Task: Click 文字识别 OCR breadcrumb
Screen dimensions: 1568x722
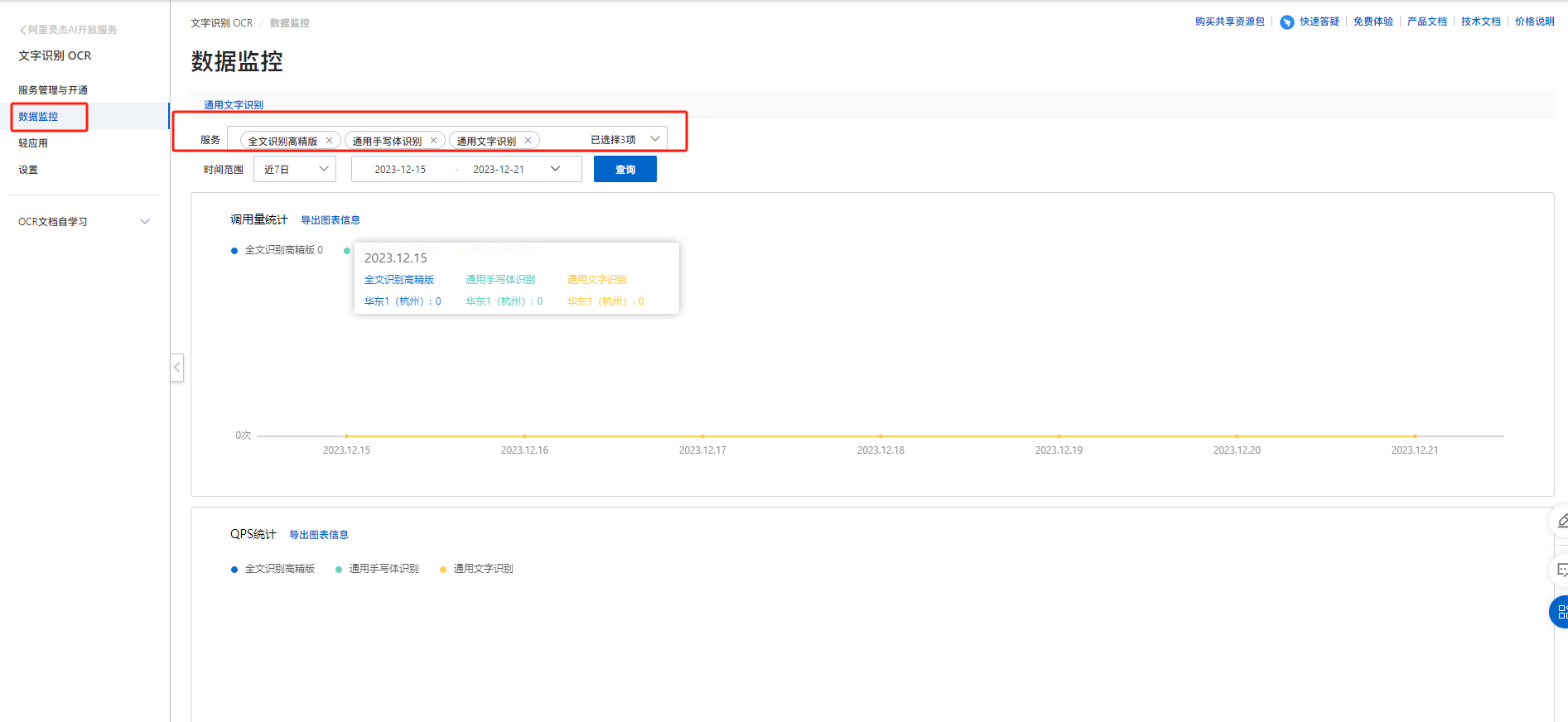Action: [221, 23]
